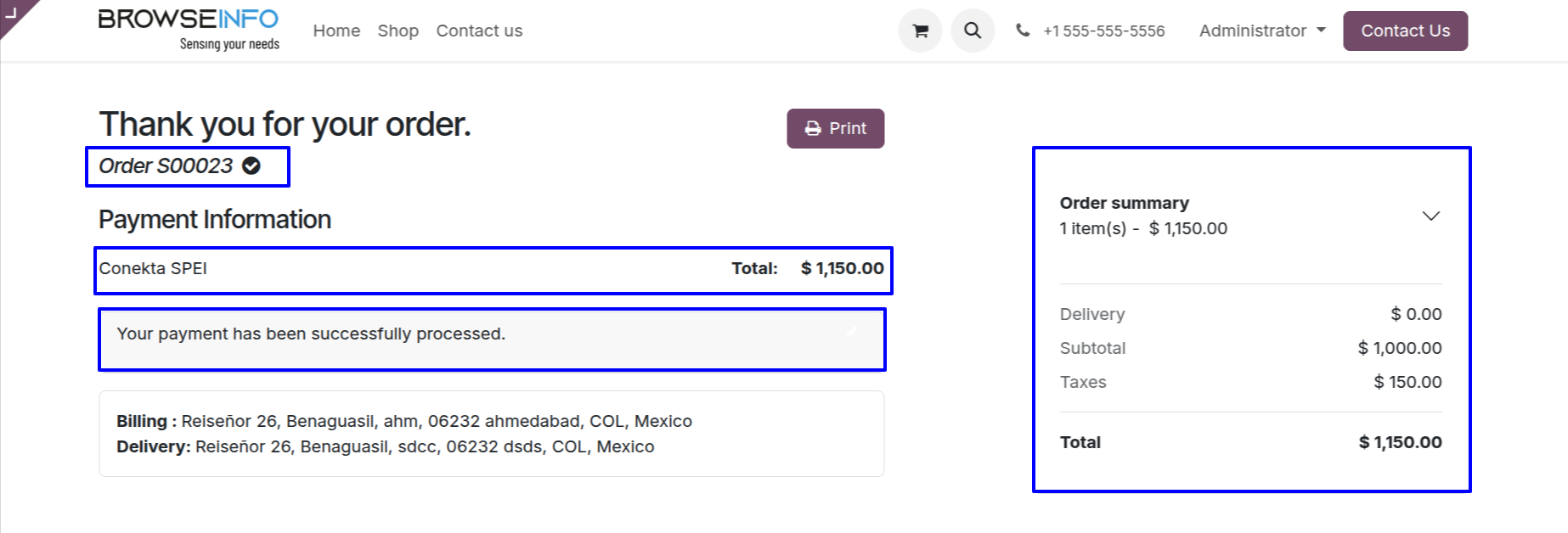Click the purple corner editor toggle icon
Image resolution: width=1568 pixels, height=533 pixels.
coord(12,12)
